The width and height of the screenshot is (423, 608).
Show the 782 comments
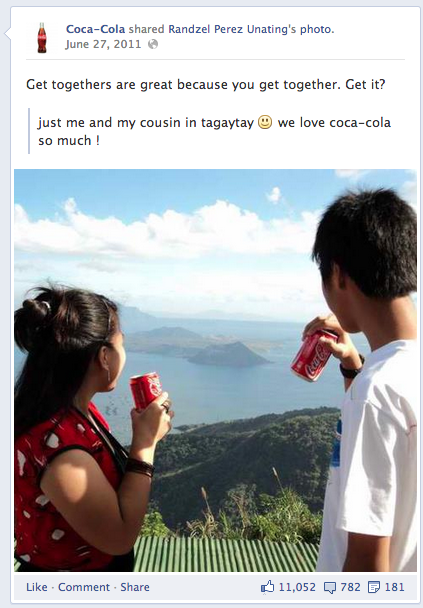click(x=350, y=587)
